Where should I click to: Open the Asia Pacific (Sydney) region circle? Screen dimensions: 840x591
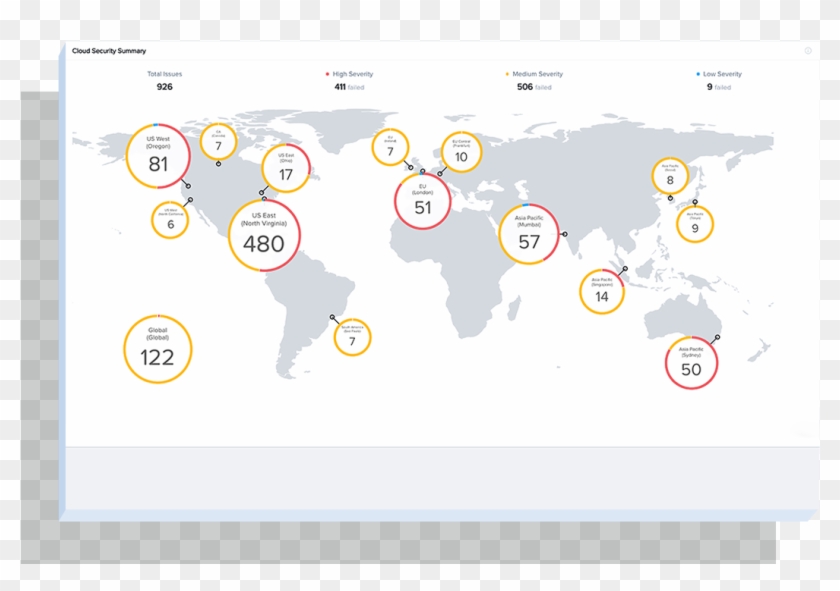click(690, 362)
